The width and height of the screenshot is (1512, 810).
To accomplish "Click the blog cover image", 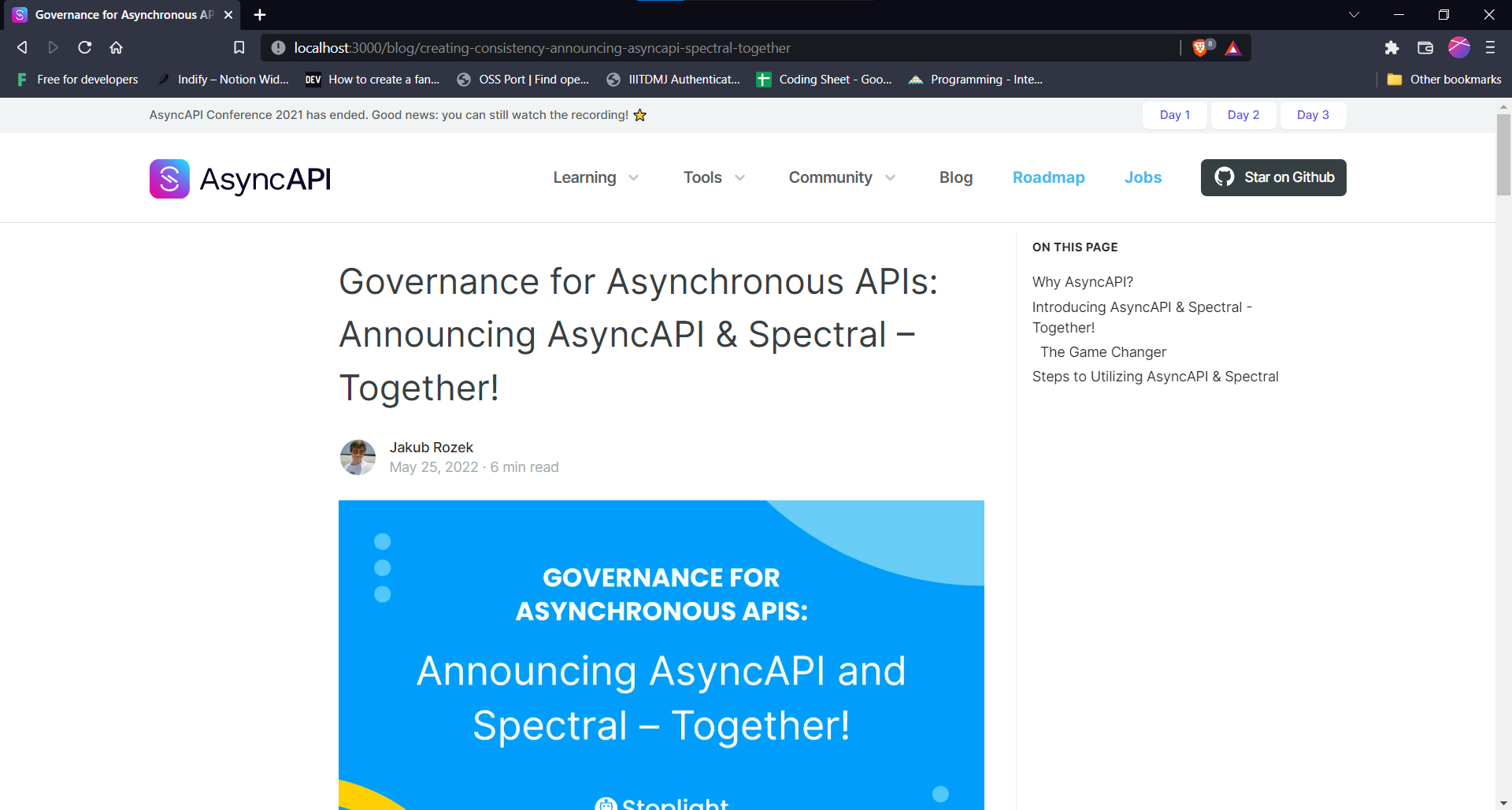I will 661,655.
